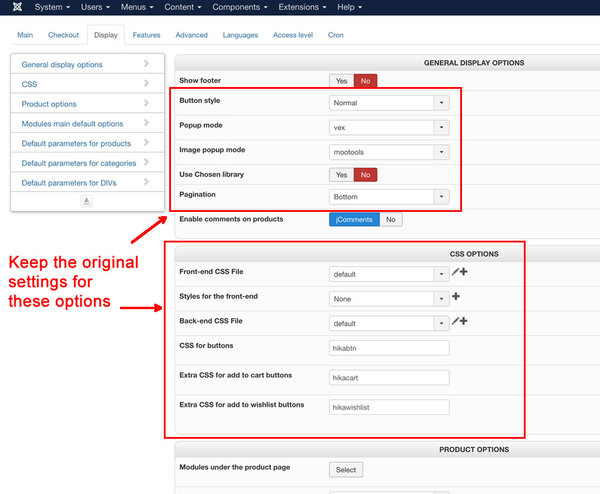This screenshot has height=494, width=600.
Task: Go to Default parameters for DIVs
Action: tap(69, 183)
